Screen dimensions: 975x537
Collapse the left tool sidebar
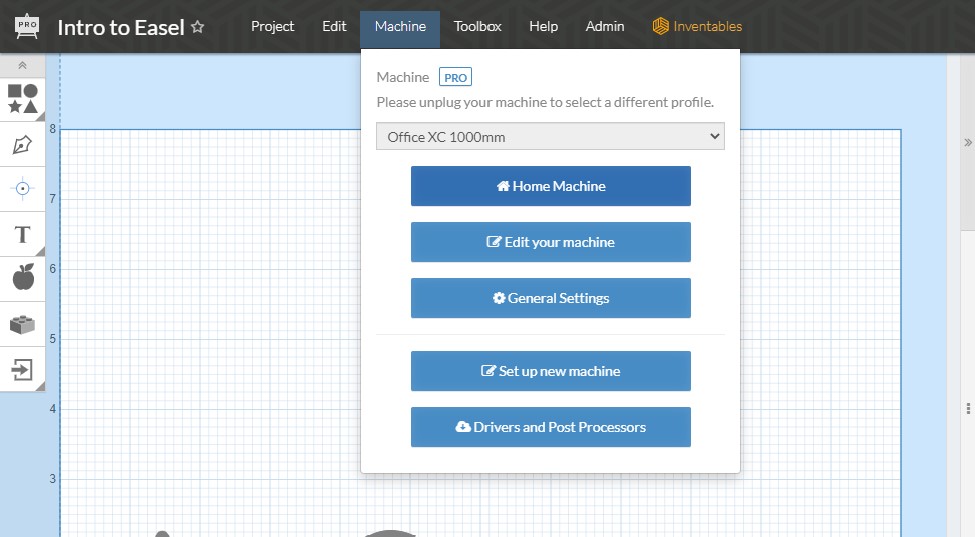[22, 65]
